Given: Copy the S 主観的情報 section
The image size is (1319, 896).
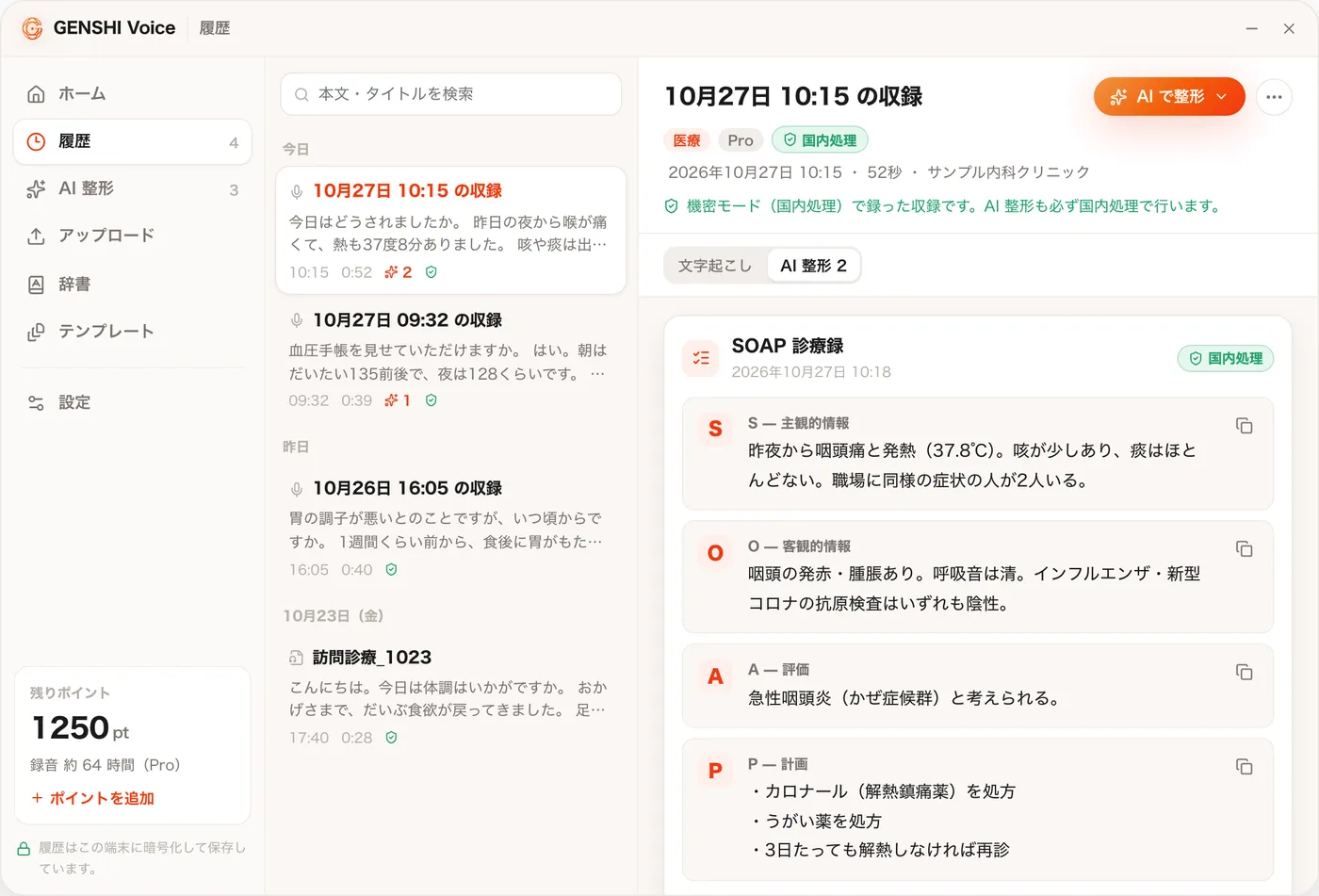Looking at the screenshot, I should point(1244,426).
